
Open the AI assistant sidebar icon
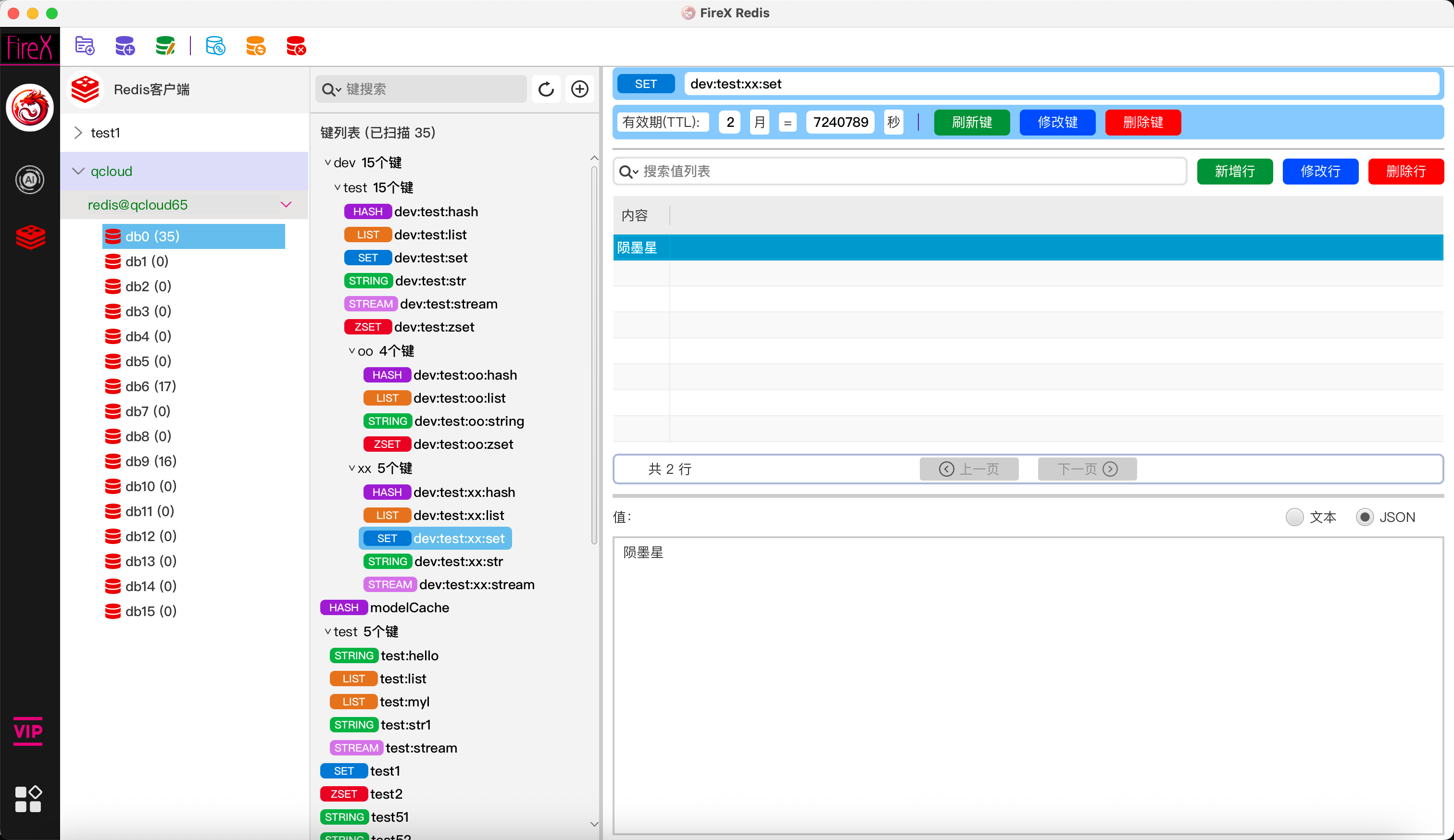(x=29, y=180)
